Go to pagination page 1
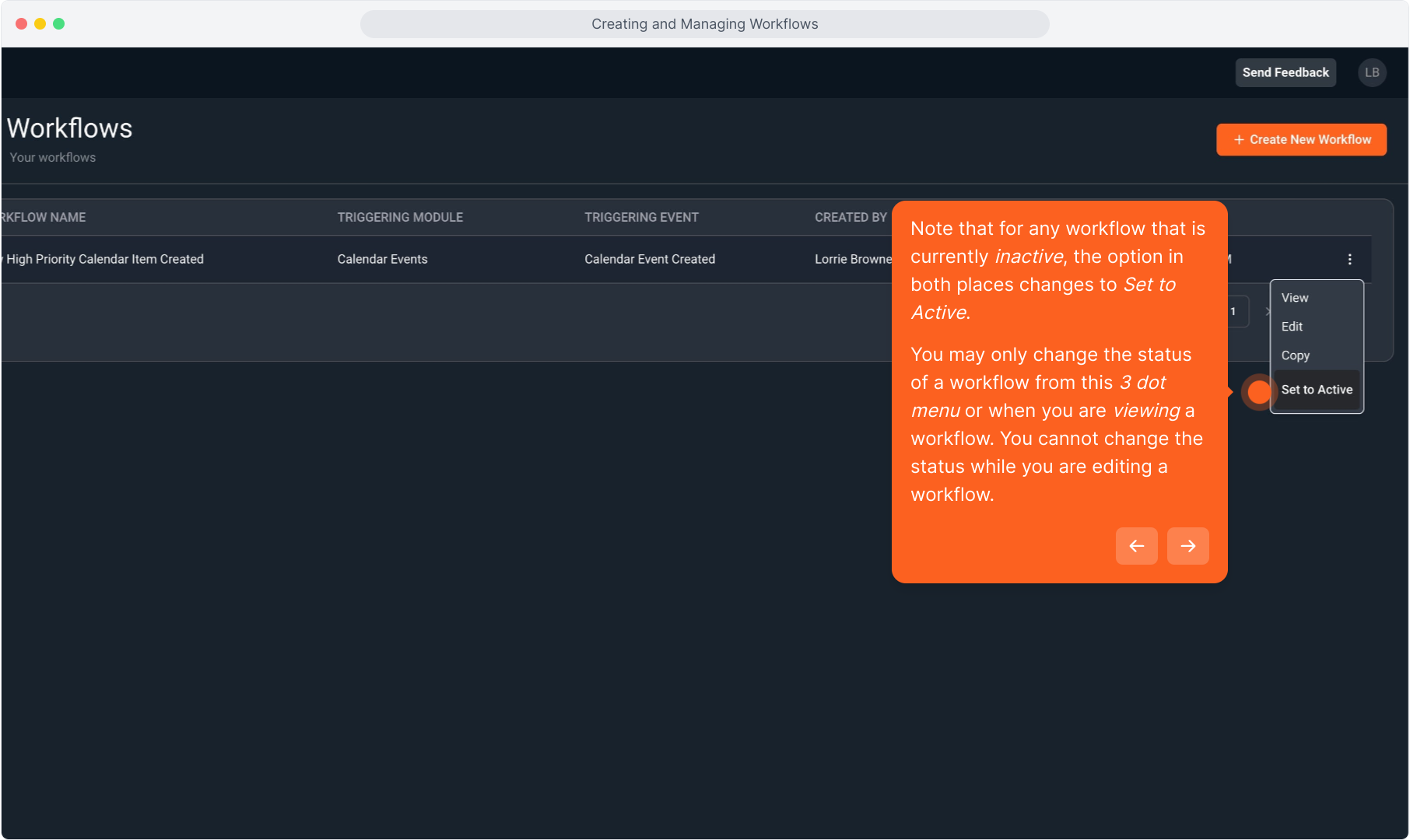Screen dimensions: 1410x840 [x=1233, y=312]
